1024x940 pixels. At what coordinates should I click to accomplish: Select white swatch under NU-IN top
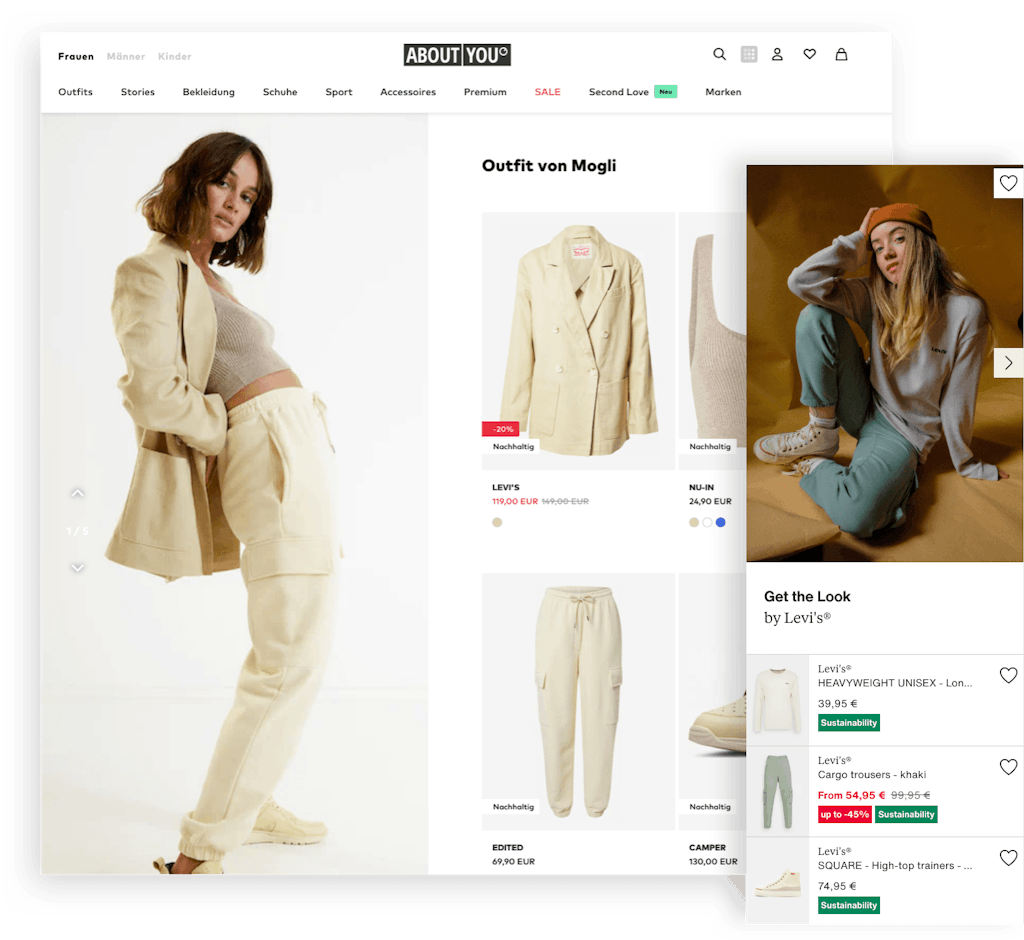coord(707,523)
